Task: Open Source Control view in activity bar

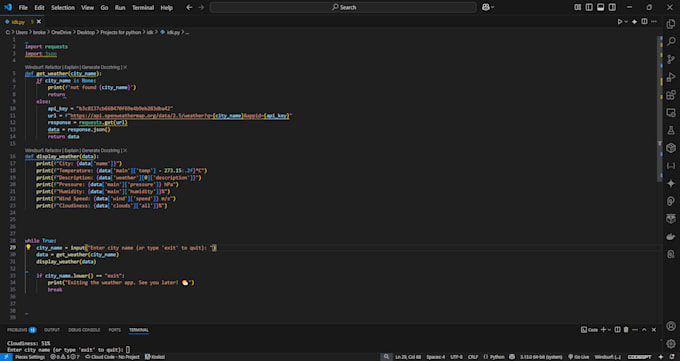Action: tap(671, 59)
